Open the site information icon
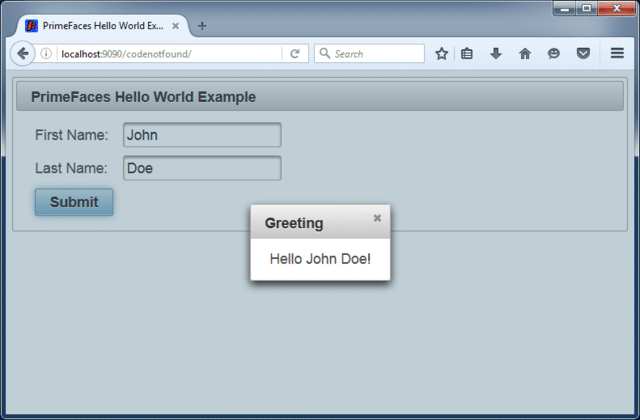Screen dimensions: 640x420 [x=46, y=53]
